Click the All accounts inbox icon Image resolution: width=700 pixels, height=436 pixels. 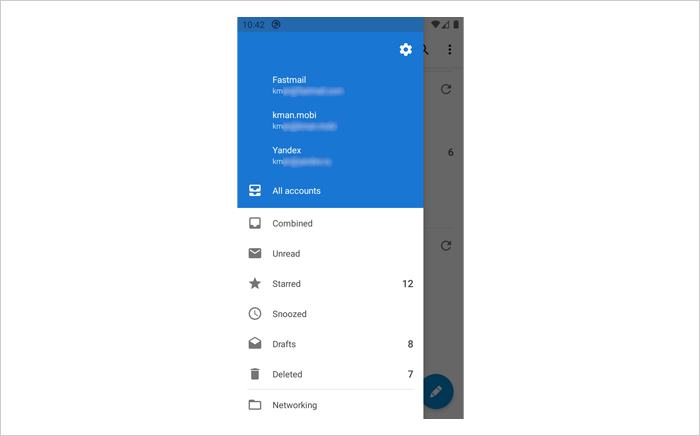pyautogui.click(x=255, y=191)
